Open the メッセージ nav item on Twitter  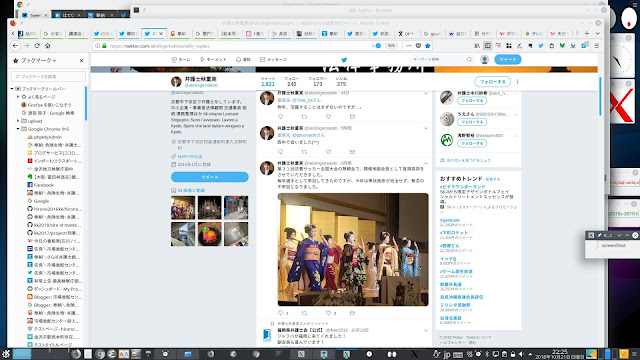tap(273, 60)
